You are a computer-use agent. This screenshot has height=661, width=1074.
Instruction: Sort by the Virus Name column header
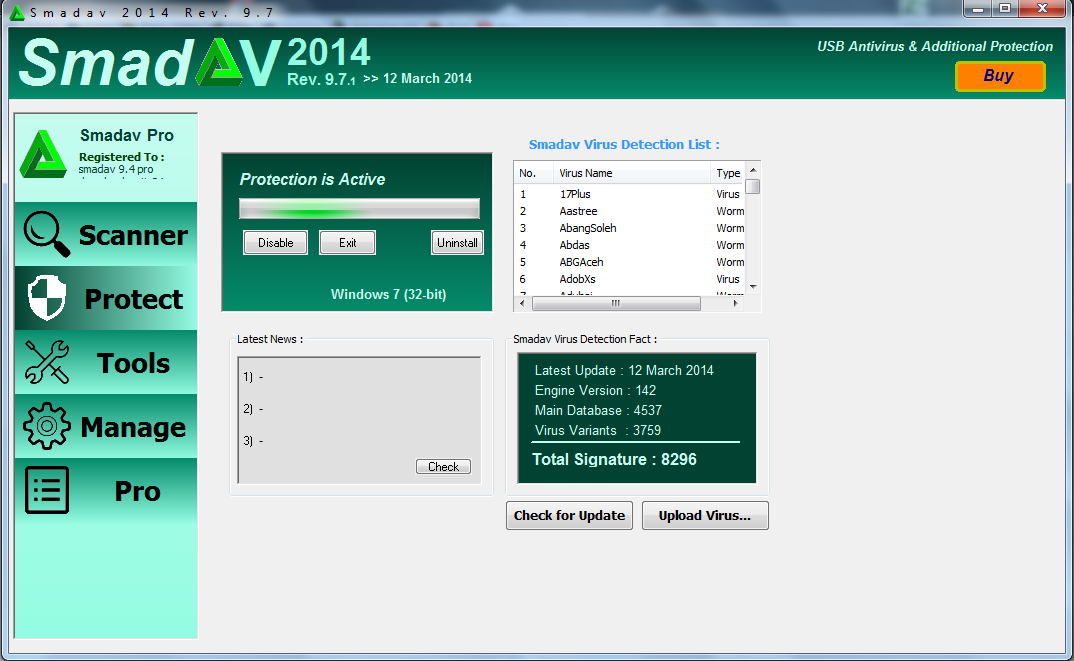(x=632, y=173)
